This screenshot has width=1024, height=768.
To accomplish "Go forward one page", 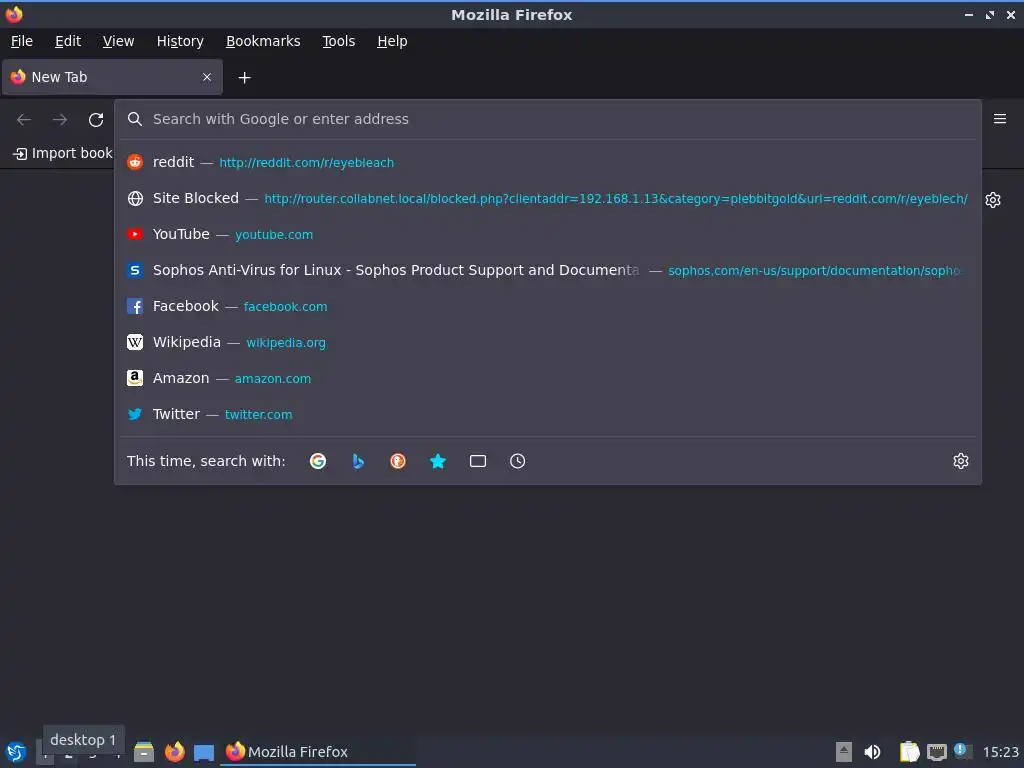I will click(x=60, y=120).
